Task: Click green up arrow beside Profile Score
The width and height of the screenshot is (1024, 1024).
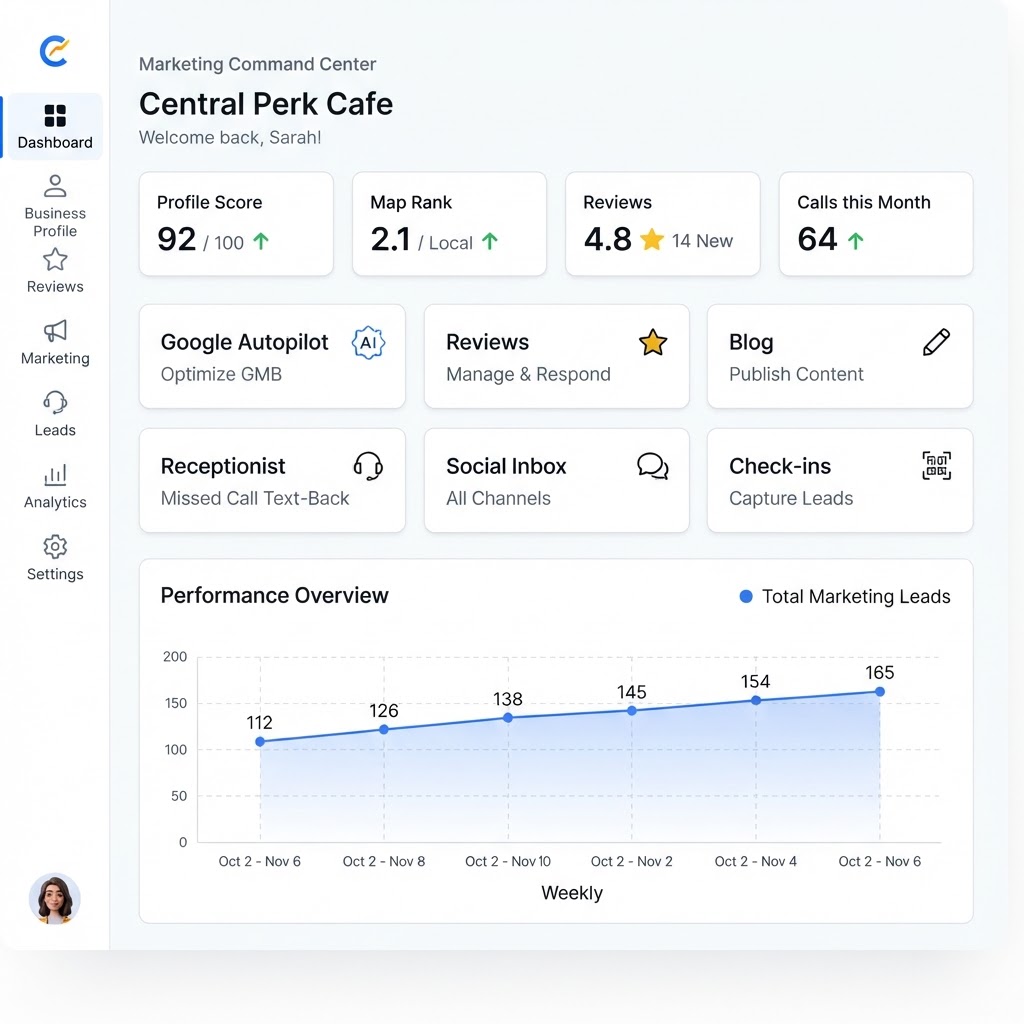Action: pos(261,242)
